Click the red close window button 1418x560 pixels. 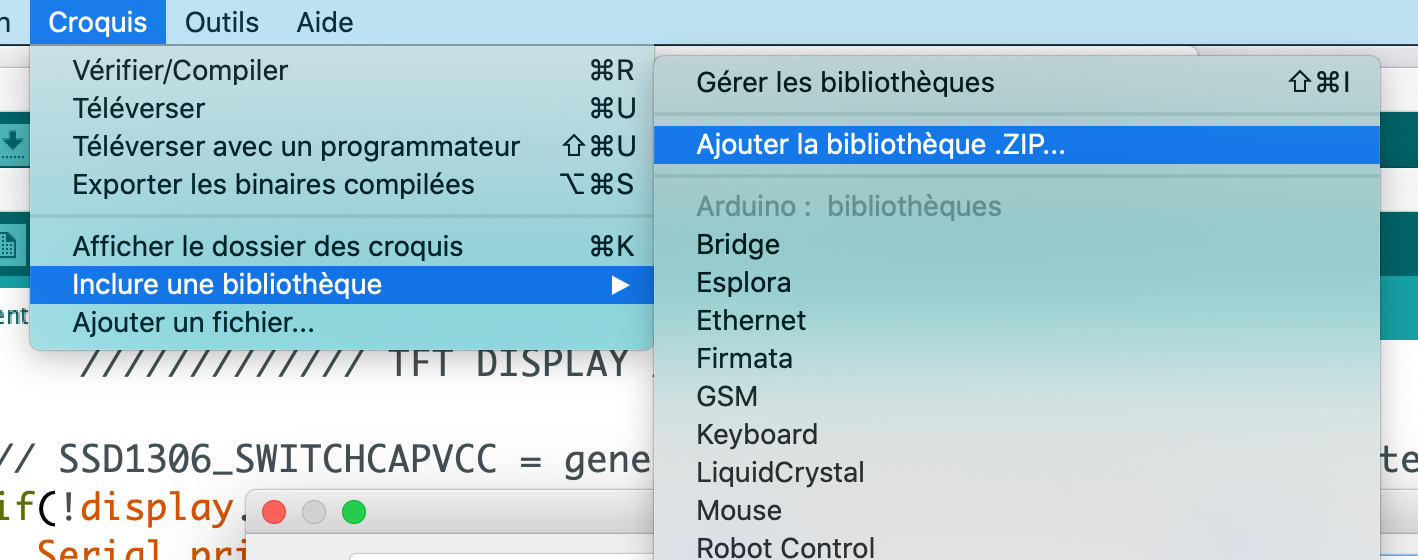click(274, 512)
